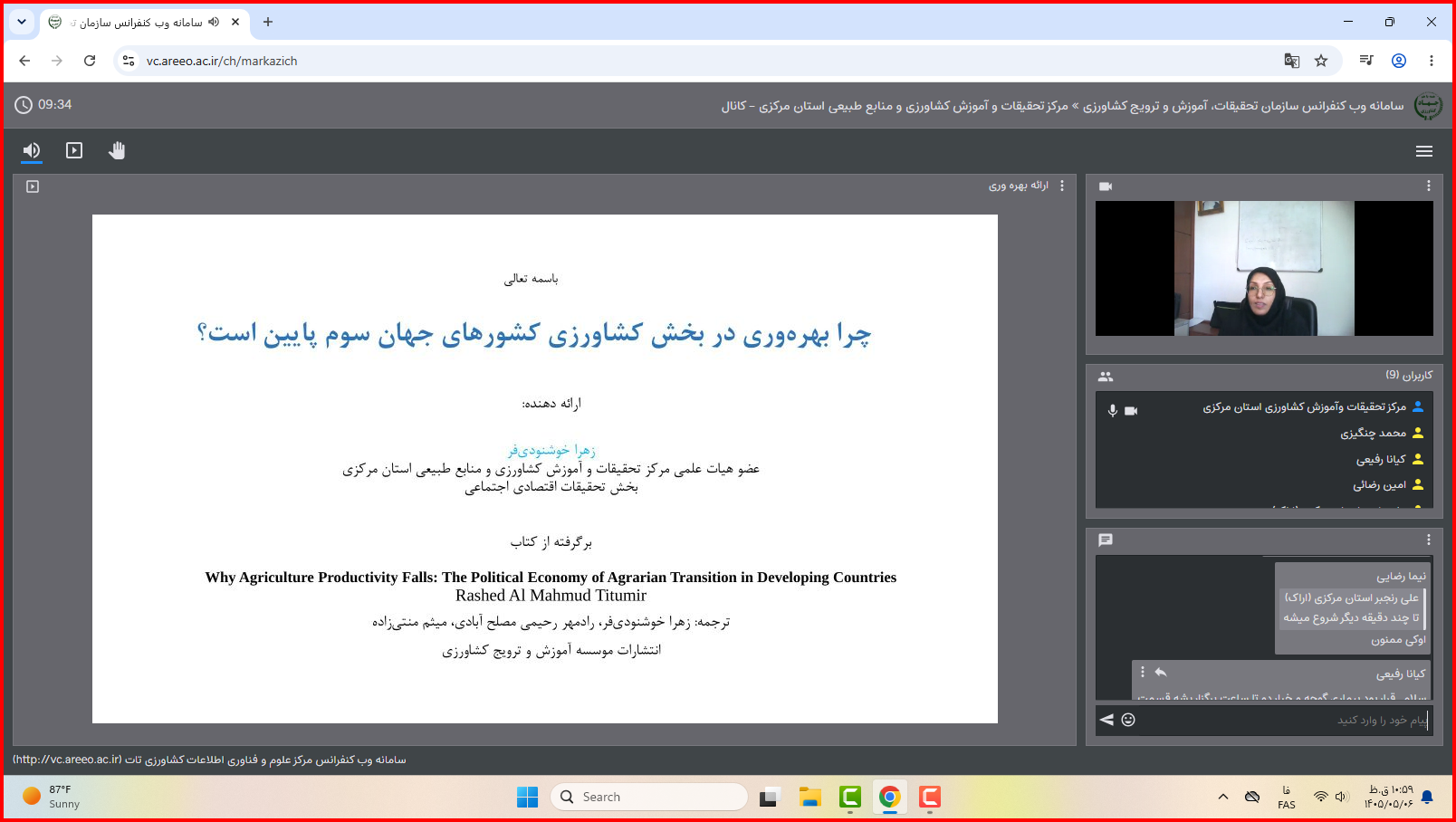The height and width of the screenshot is (822, 1456).
Task: Reply to کیانا رفیعی's chat message
Action: tap(1161, 673)
